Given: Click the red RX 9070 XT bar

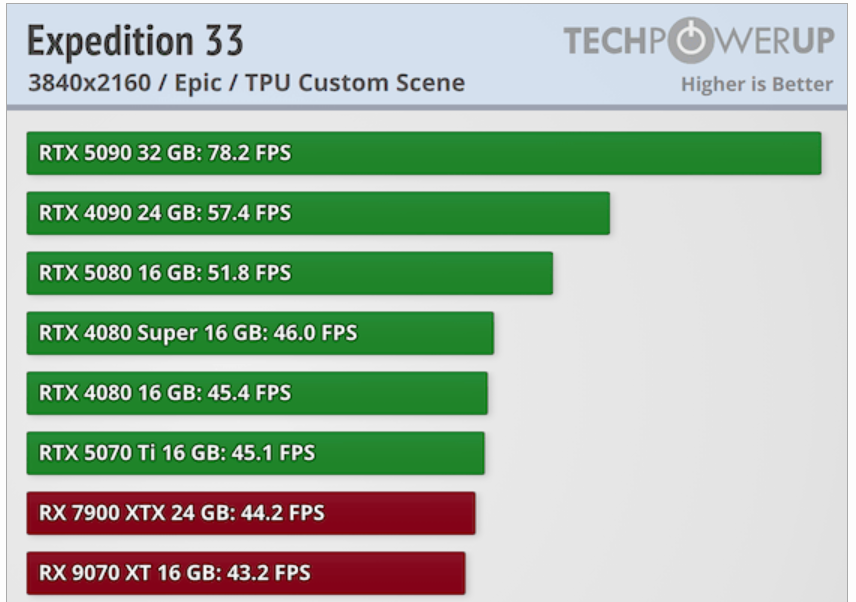Looking at the screenshot, I should click(x=246, y=574).
